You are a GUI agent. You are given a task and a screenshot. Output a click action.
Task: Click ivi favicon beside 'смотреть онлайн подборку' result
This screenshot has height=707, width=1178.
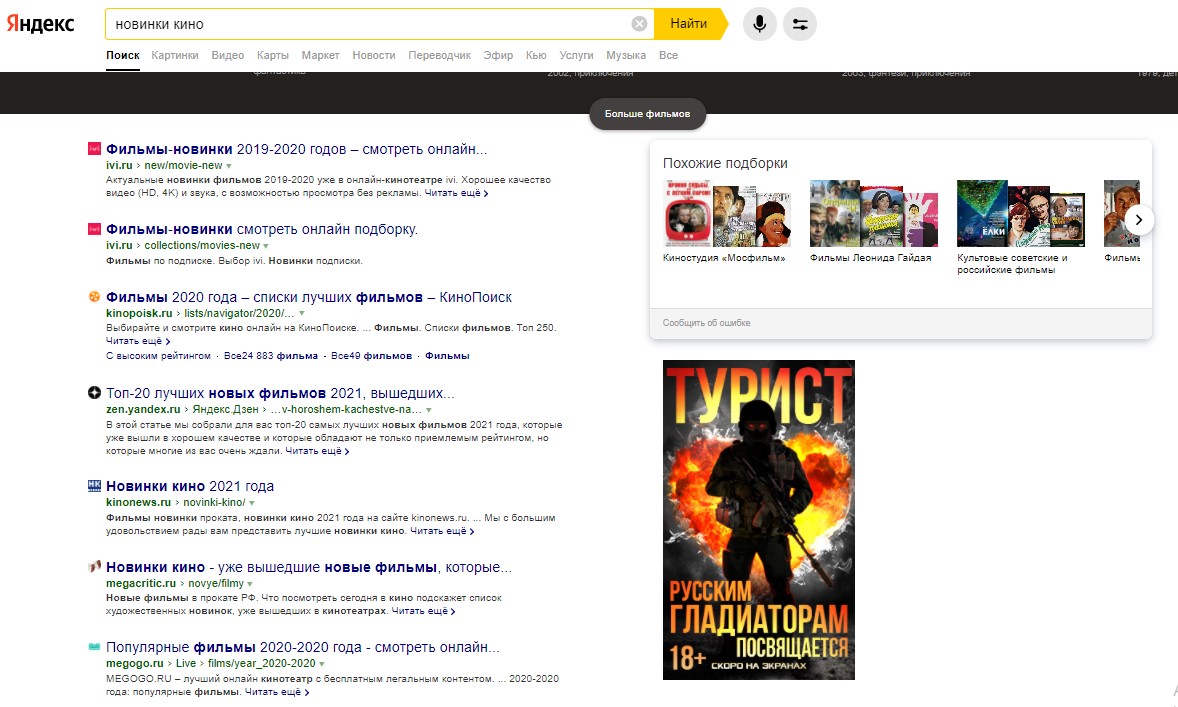coord(94,228)
